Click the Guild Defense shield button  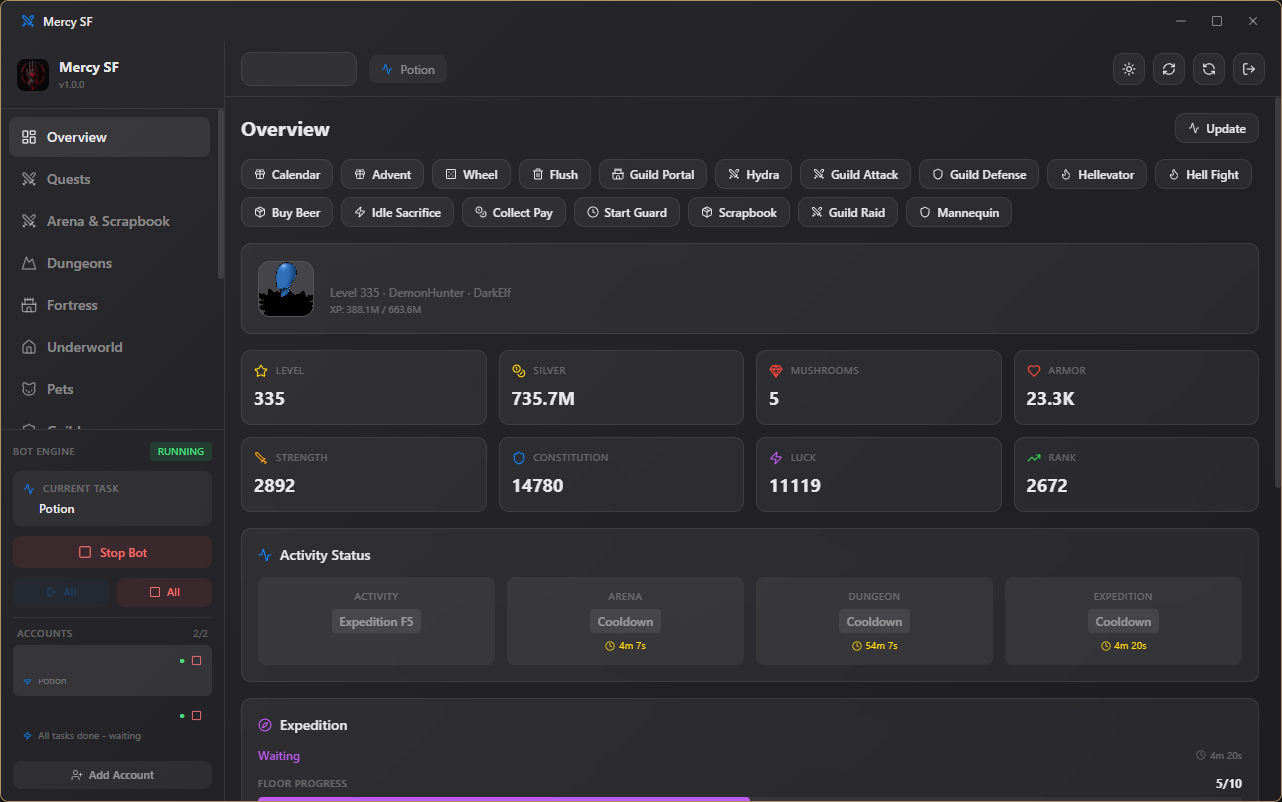pyautogui.click(x=979, y=174)
